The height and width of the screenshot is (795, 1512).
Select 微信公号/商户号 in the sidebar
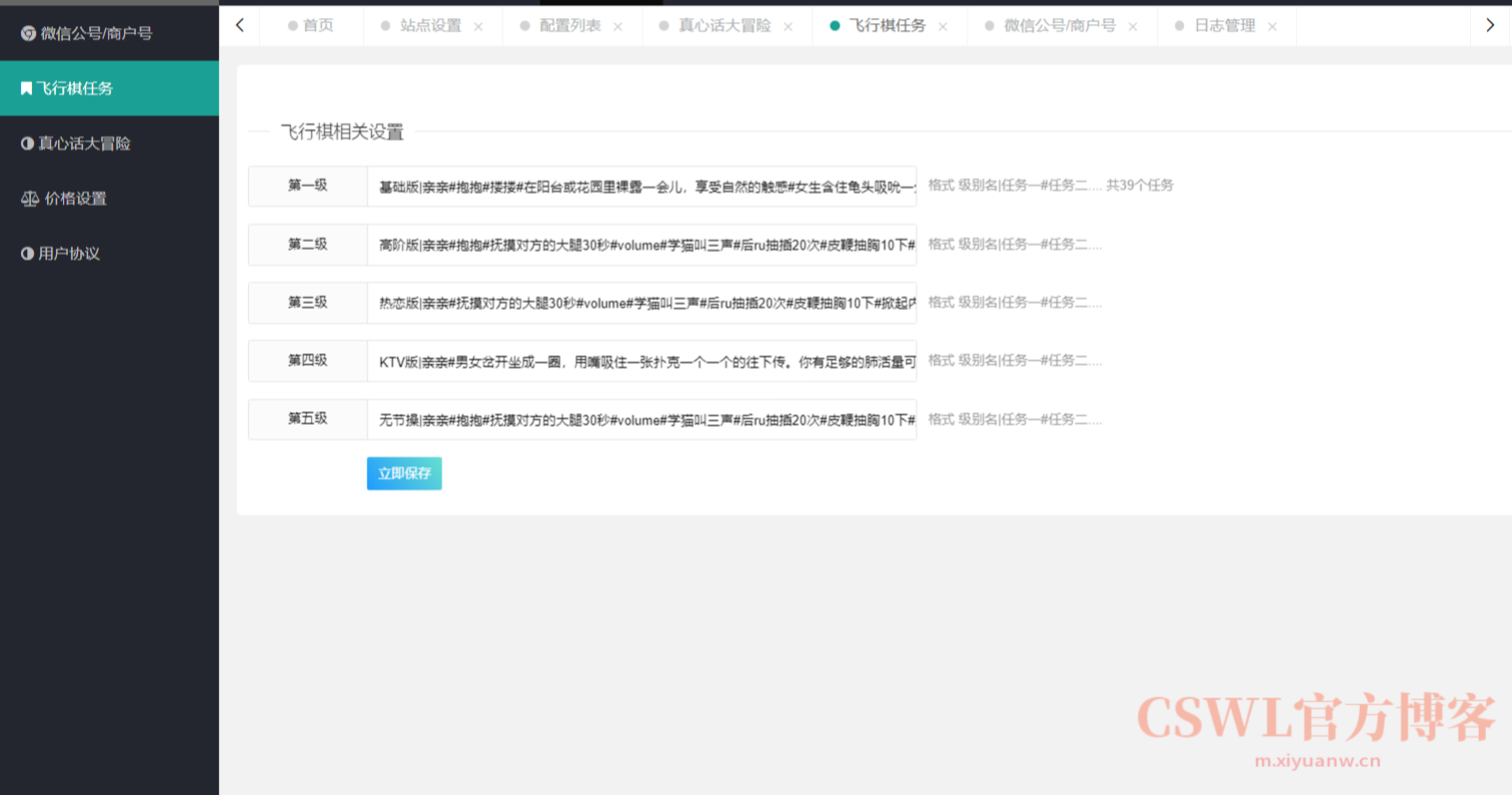click(x=96, y=34)
